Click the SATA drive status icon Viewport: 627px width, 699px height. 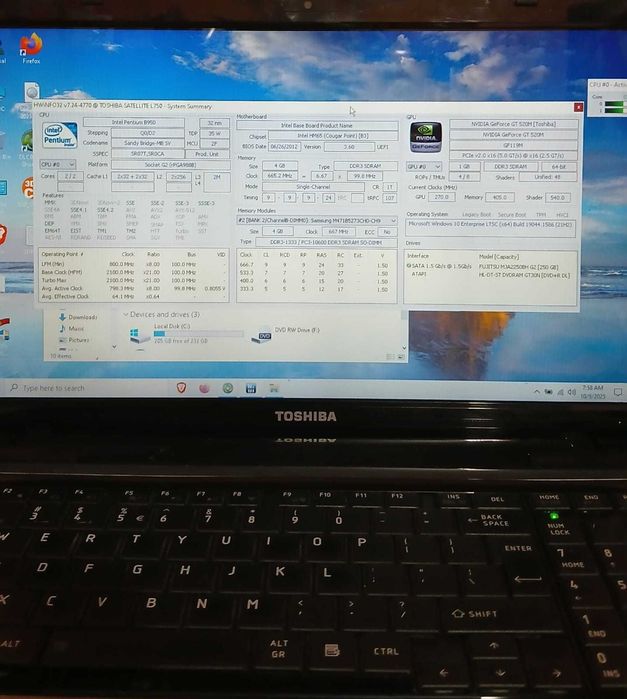[408, 266]
